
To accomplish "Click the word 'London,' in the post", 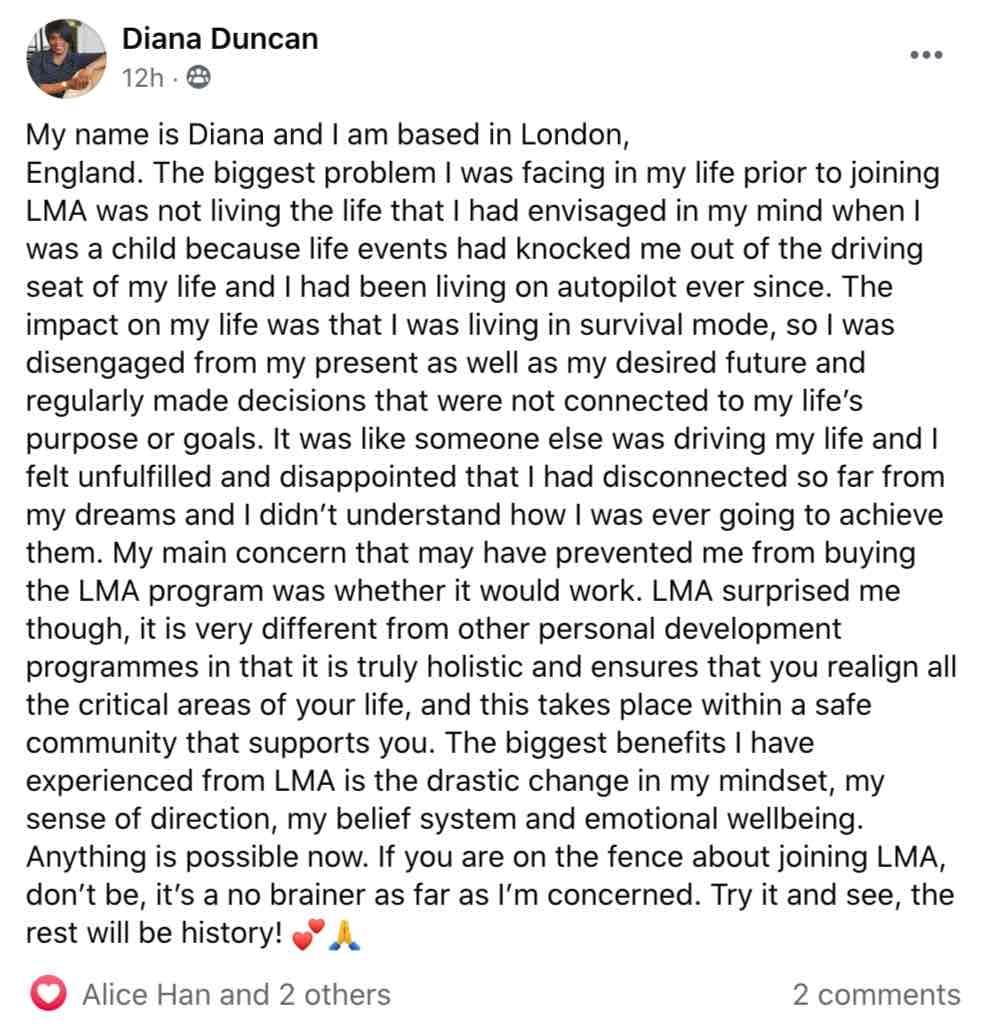I will 575,136.
